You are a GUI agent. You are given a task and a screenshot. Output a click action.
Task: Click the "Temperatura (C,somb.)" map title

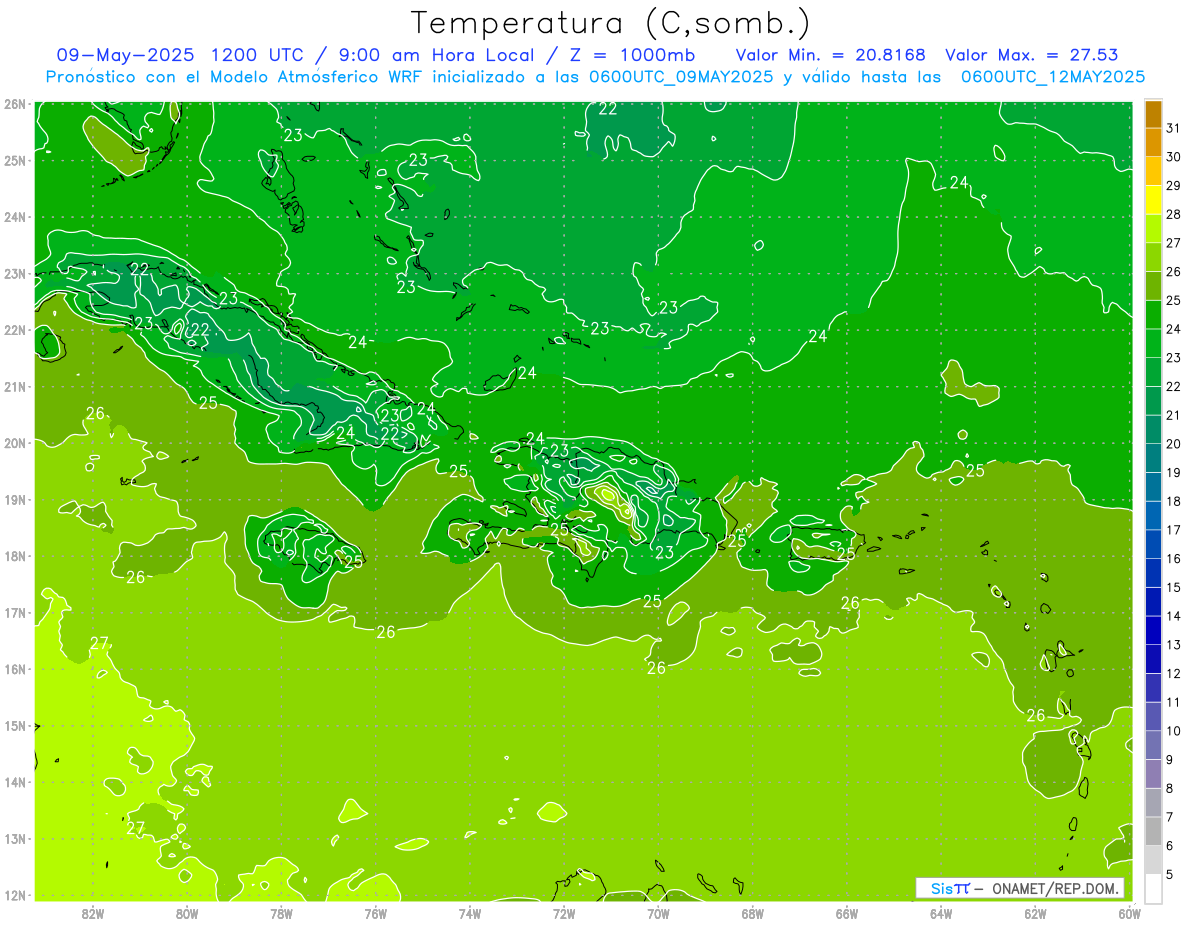[x=611, y=23]
